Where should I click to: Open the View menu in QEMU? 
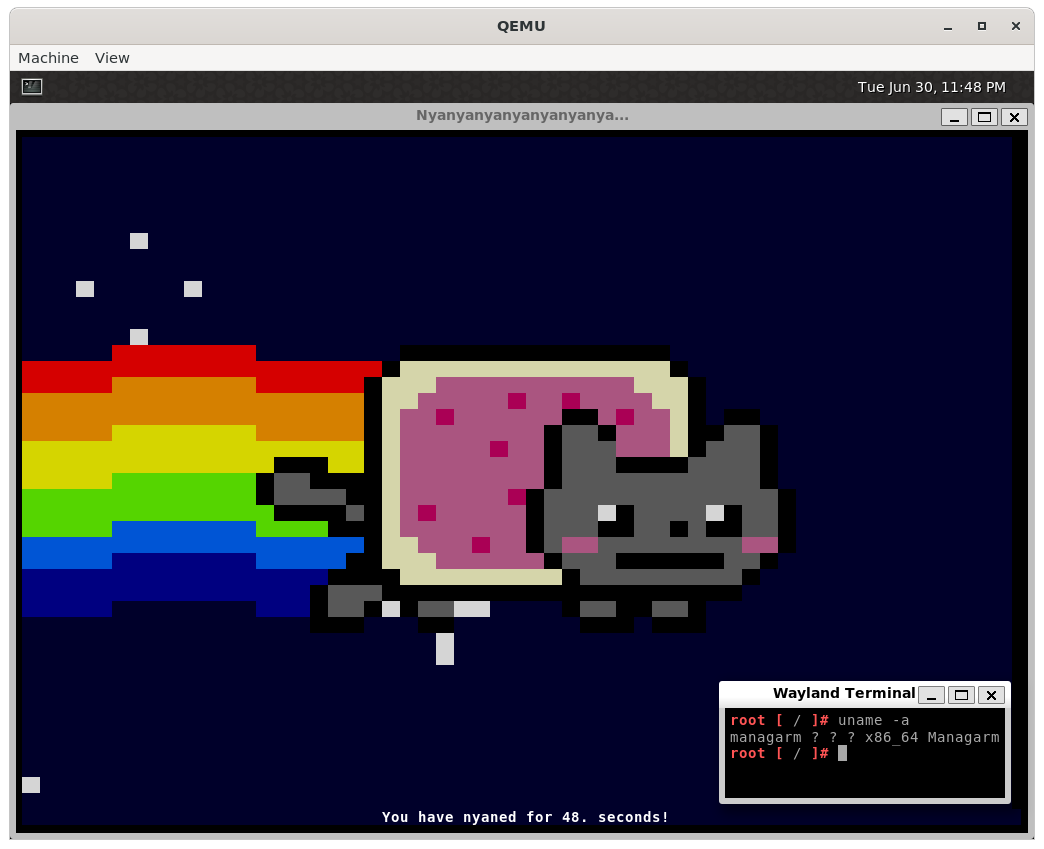(x=112, y=58)
